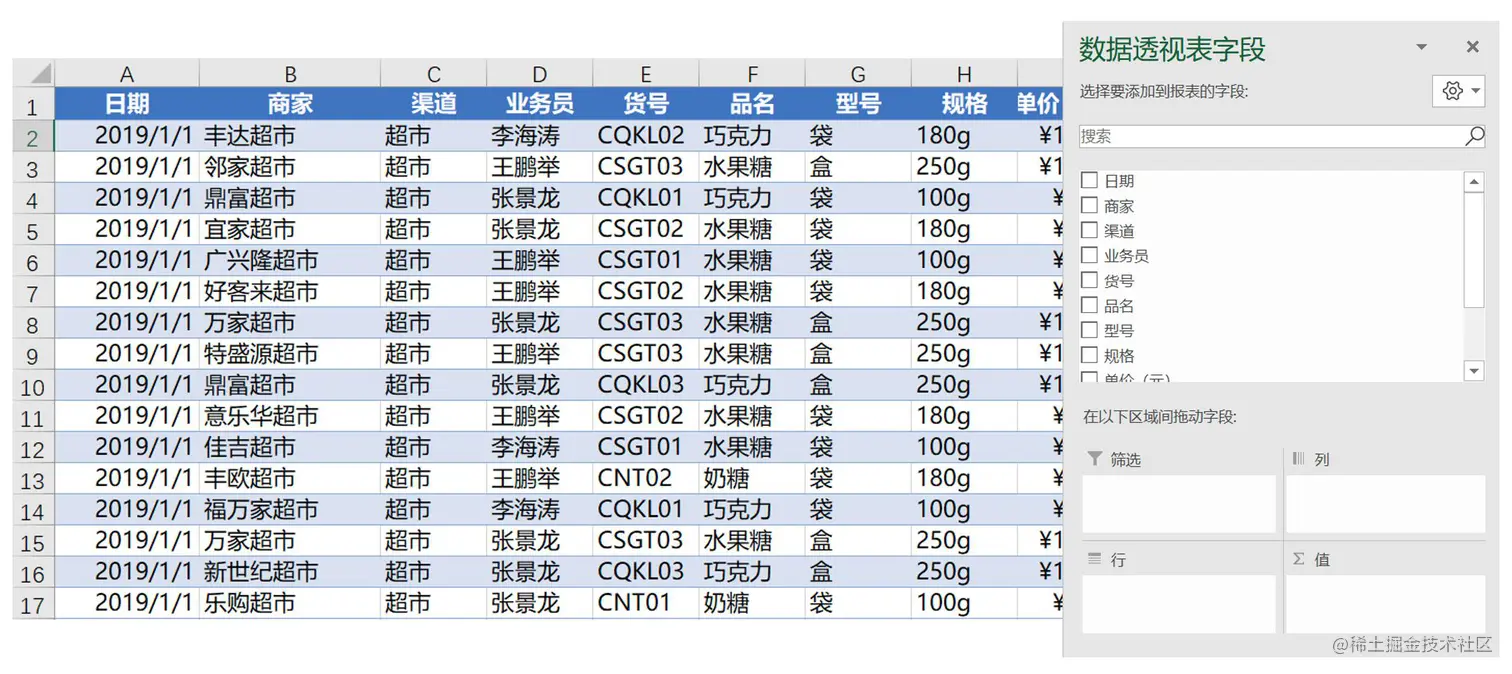Screen dimensions: 1512x674
Task: Select cell containing 佳吉超市
Action: click(290, 447)
